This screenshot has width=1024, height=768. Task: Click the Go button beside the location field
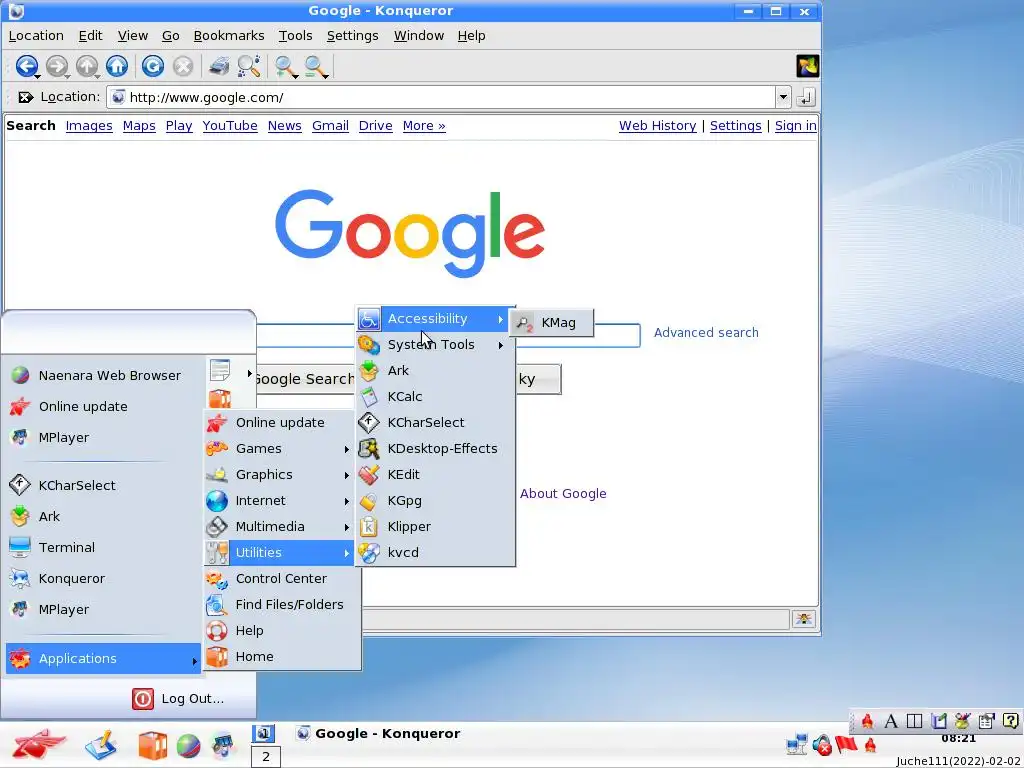pos(806,97)
